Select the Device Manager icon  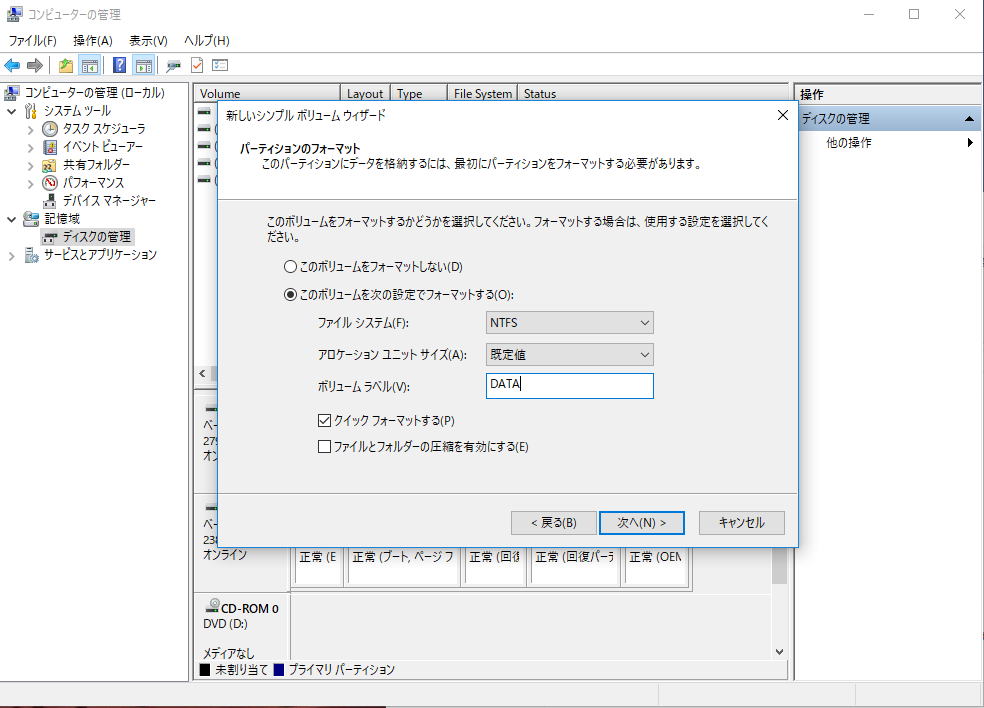coord(50,201)
